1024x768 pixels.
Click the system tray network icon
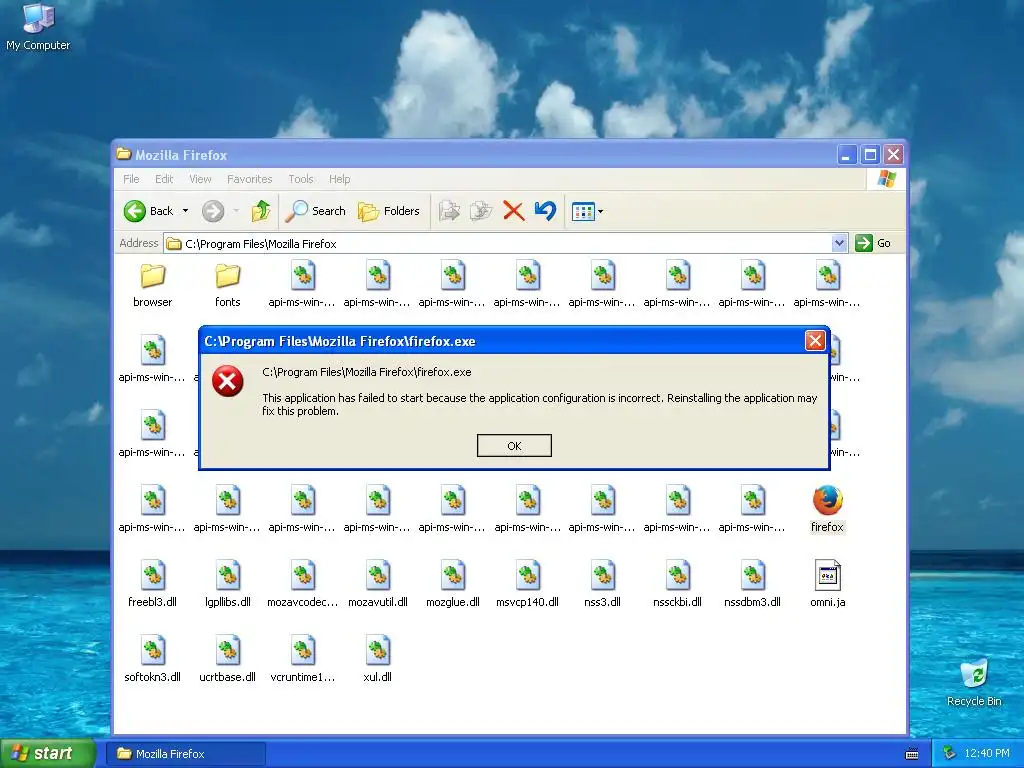(x=949, y=754)
